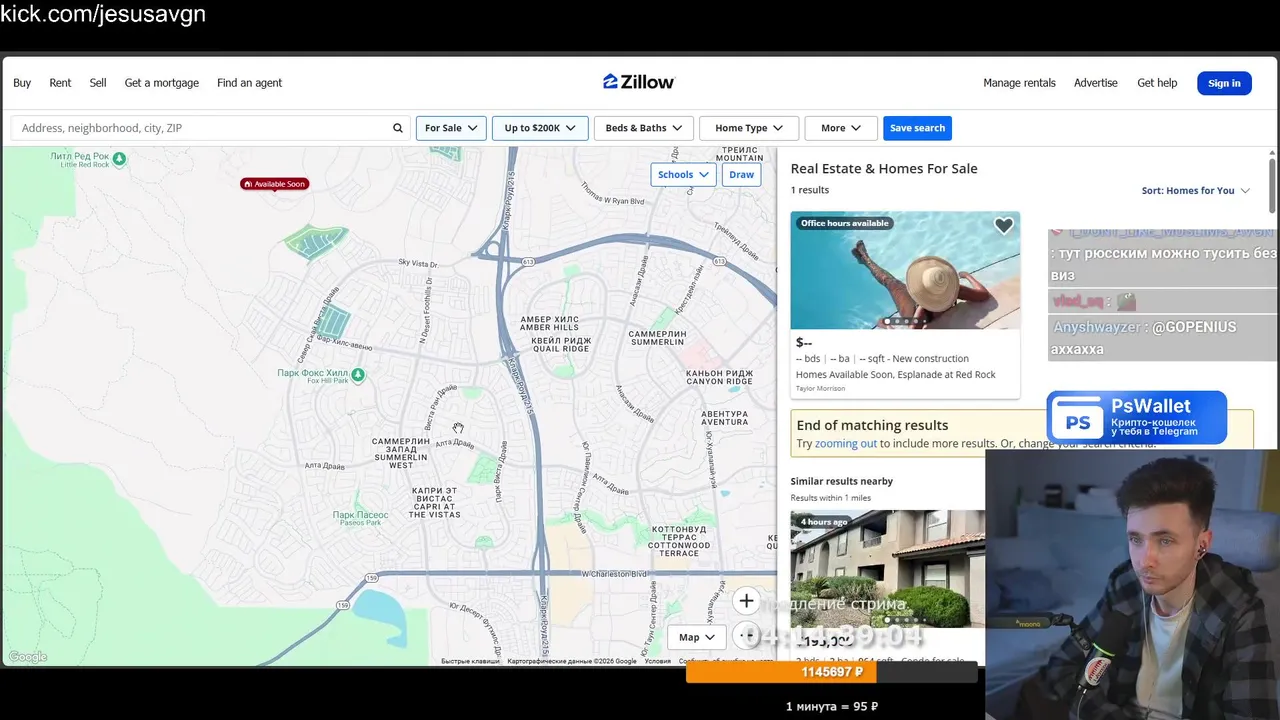Click the Amber Hills map label

click(x=550, y=324)
